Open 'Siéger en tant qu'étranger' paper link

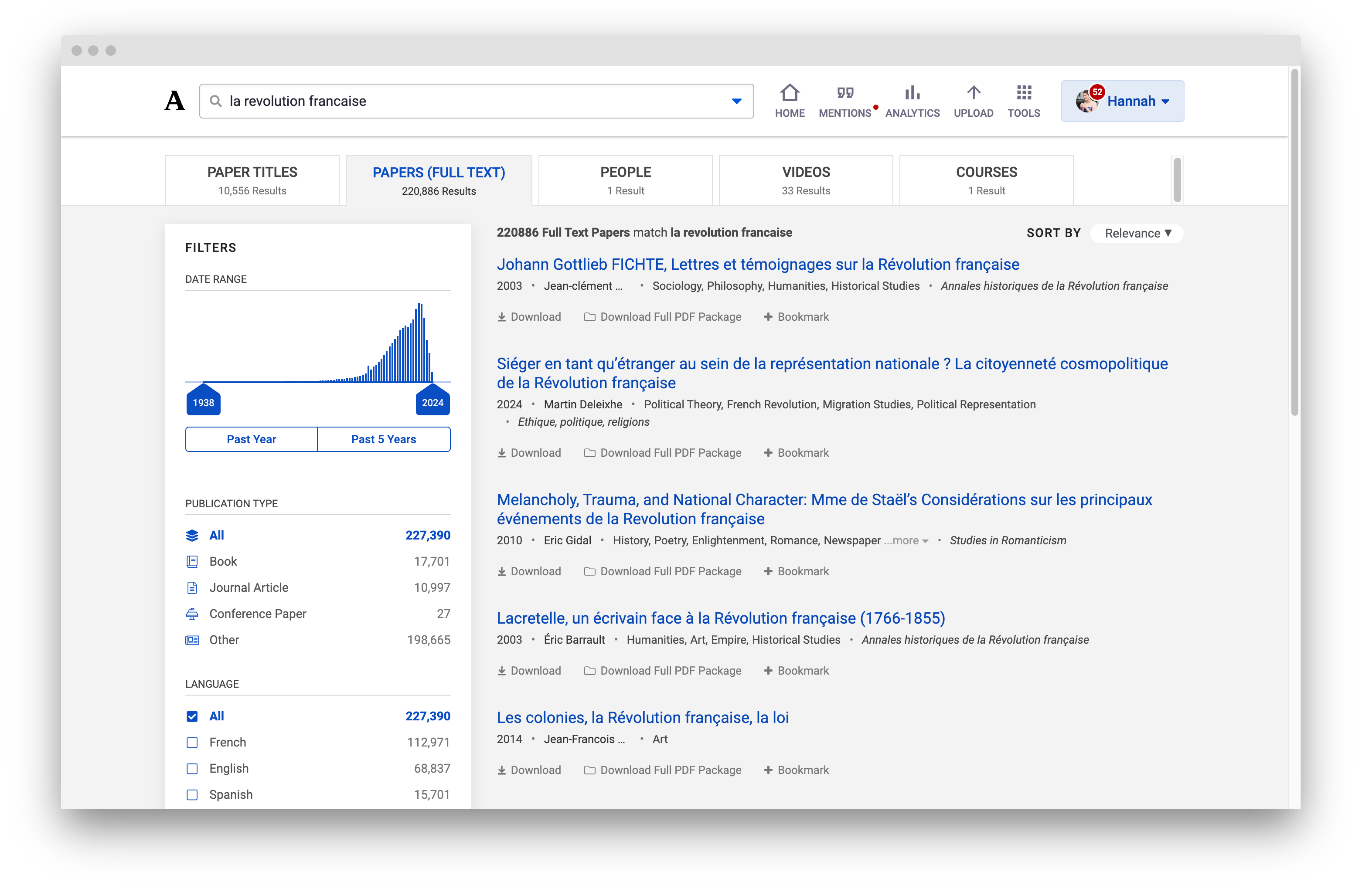(832, 373)
